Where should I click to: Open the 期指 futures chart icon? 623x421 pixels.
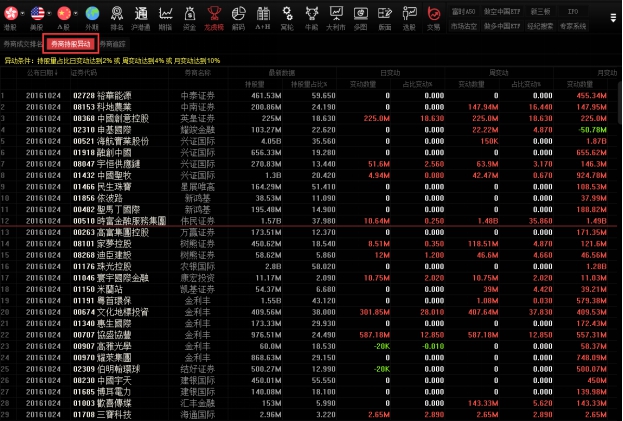tap(166, 13)
